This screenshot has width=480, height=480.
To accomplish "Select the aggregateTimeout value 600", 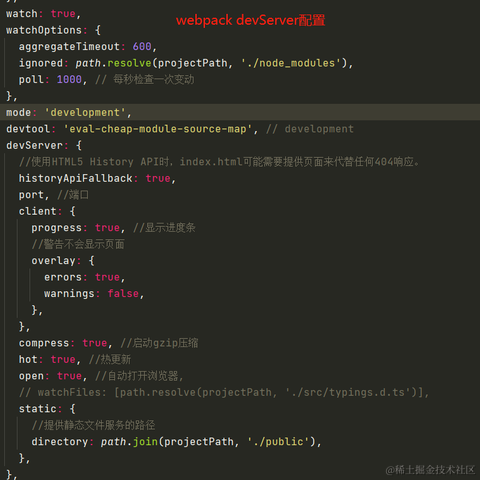I will click(142, 46).
